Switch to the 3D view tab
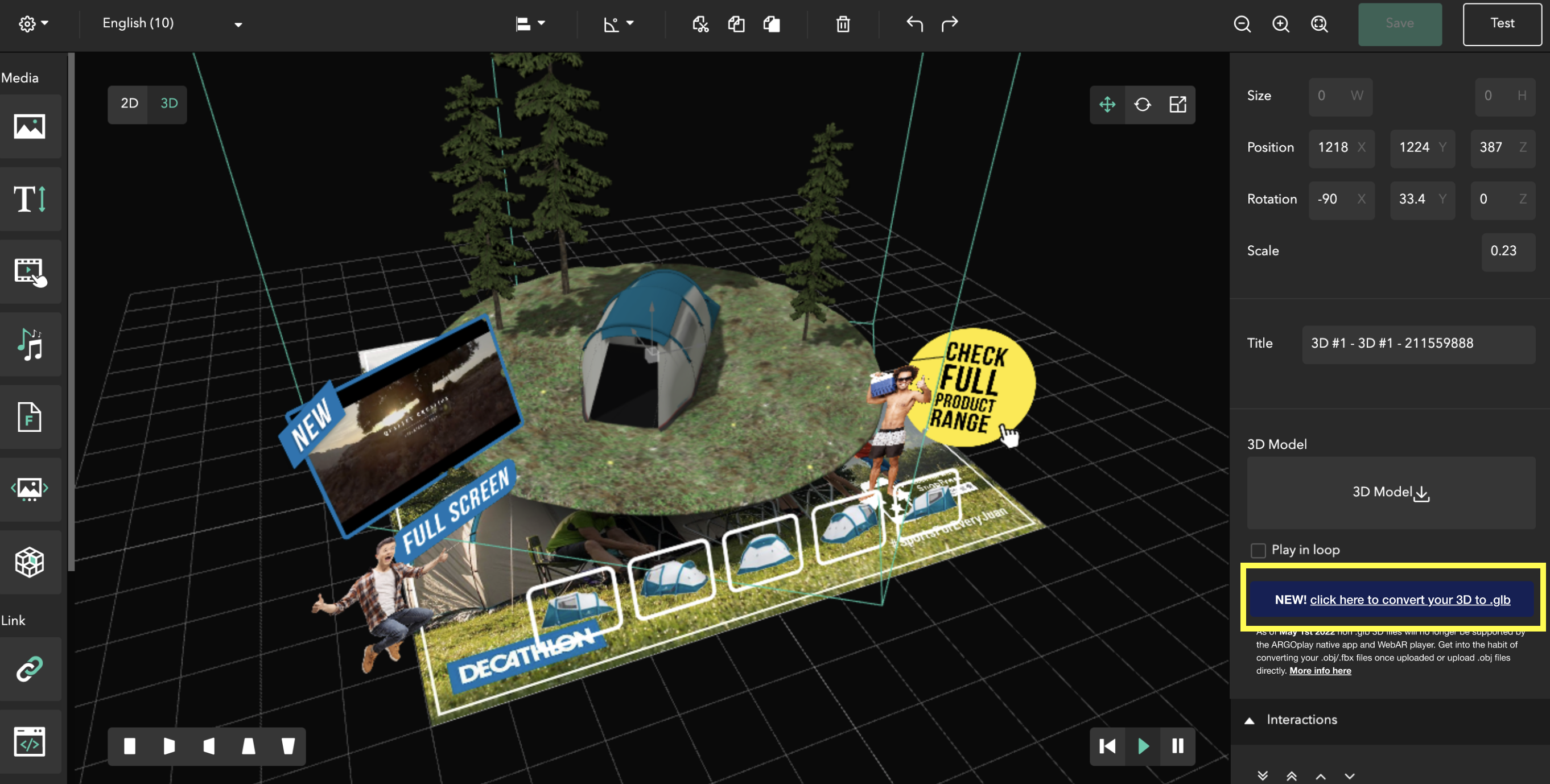This screenshot has height=784, width=1550. click(x=168, y=104)
